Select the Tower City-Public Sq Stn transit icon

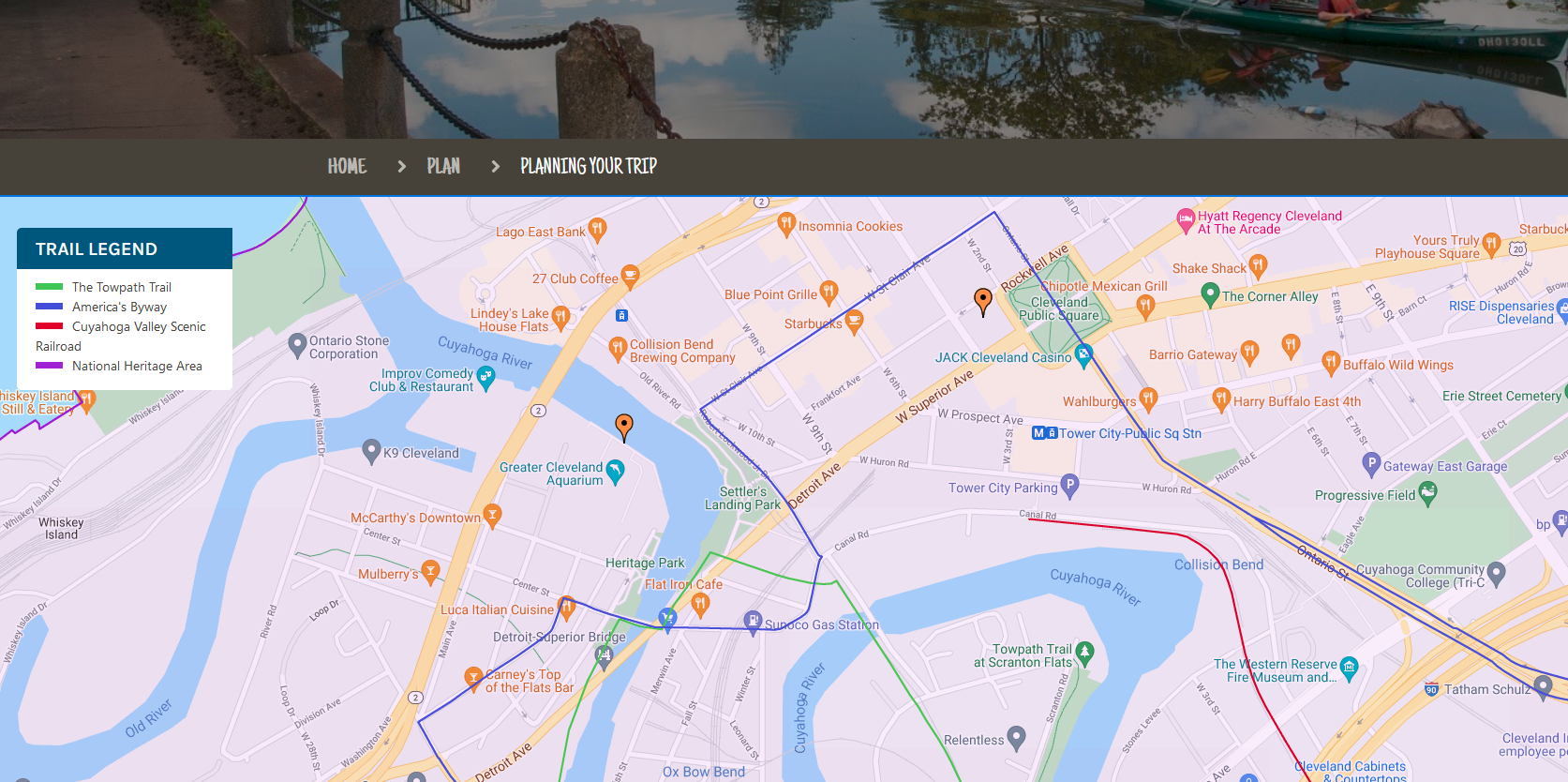pyautogui.click(x=1045, y=433)
